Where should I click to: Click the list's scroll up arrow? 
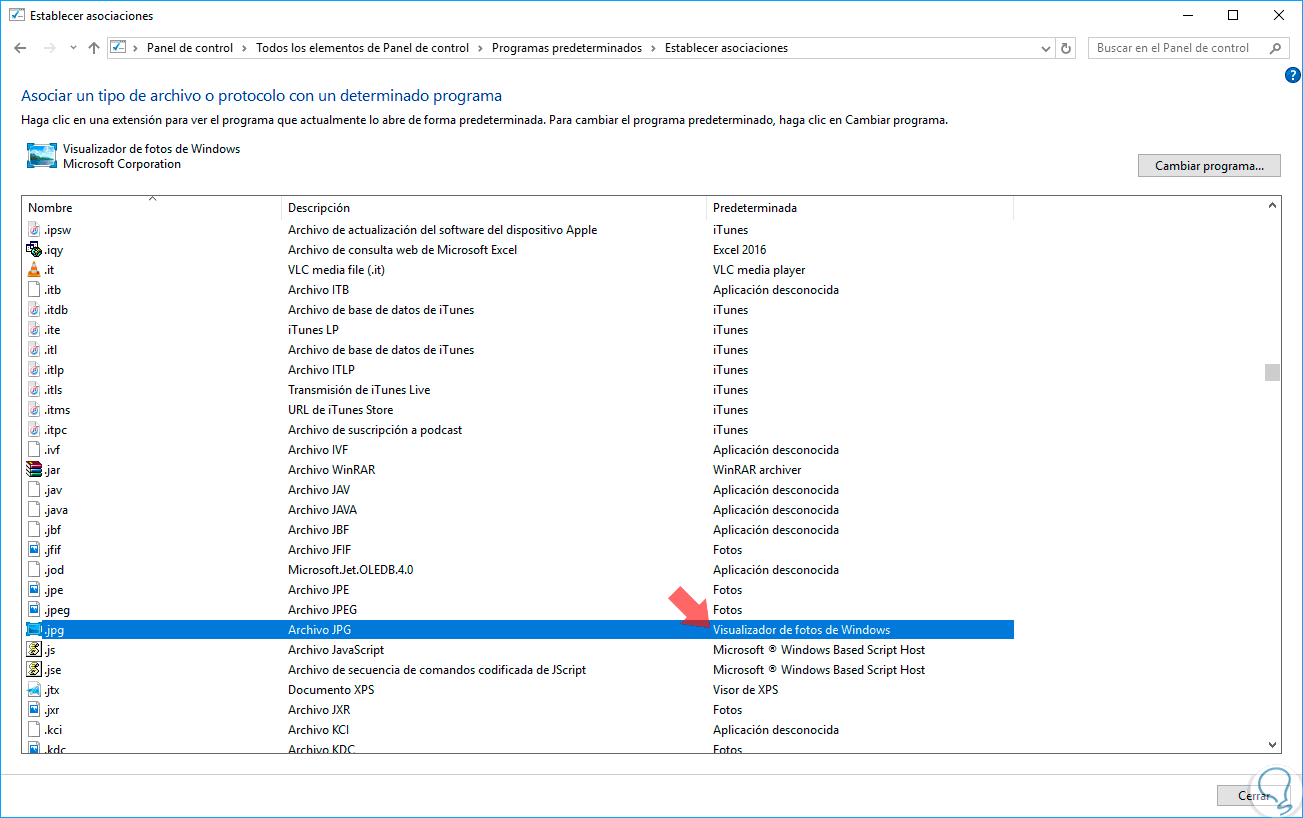[x=1272, y=206]
